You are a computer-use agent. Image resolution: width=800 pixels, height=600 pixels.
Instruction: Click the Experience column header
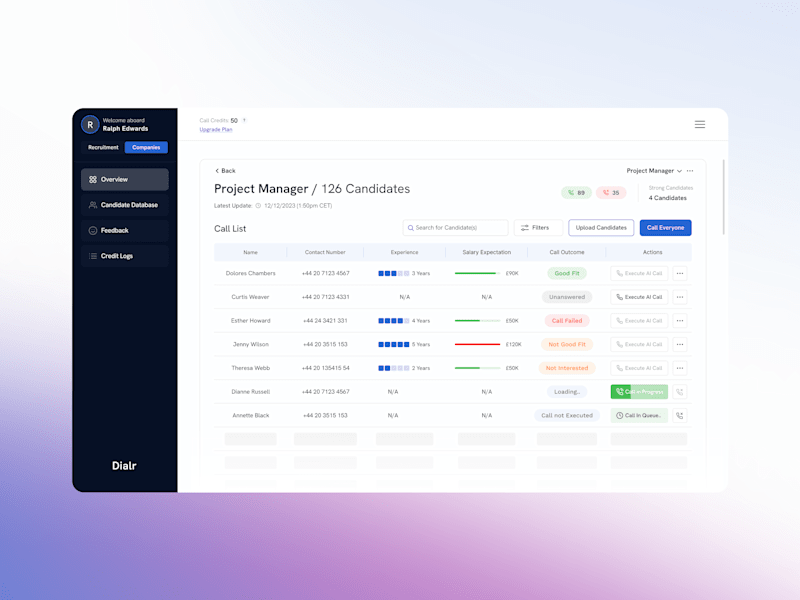[x=405, y=253]
